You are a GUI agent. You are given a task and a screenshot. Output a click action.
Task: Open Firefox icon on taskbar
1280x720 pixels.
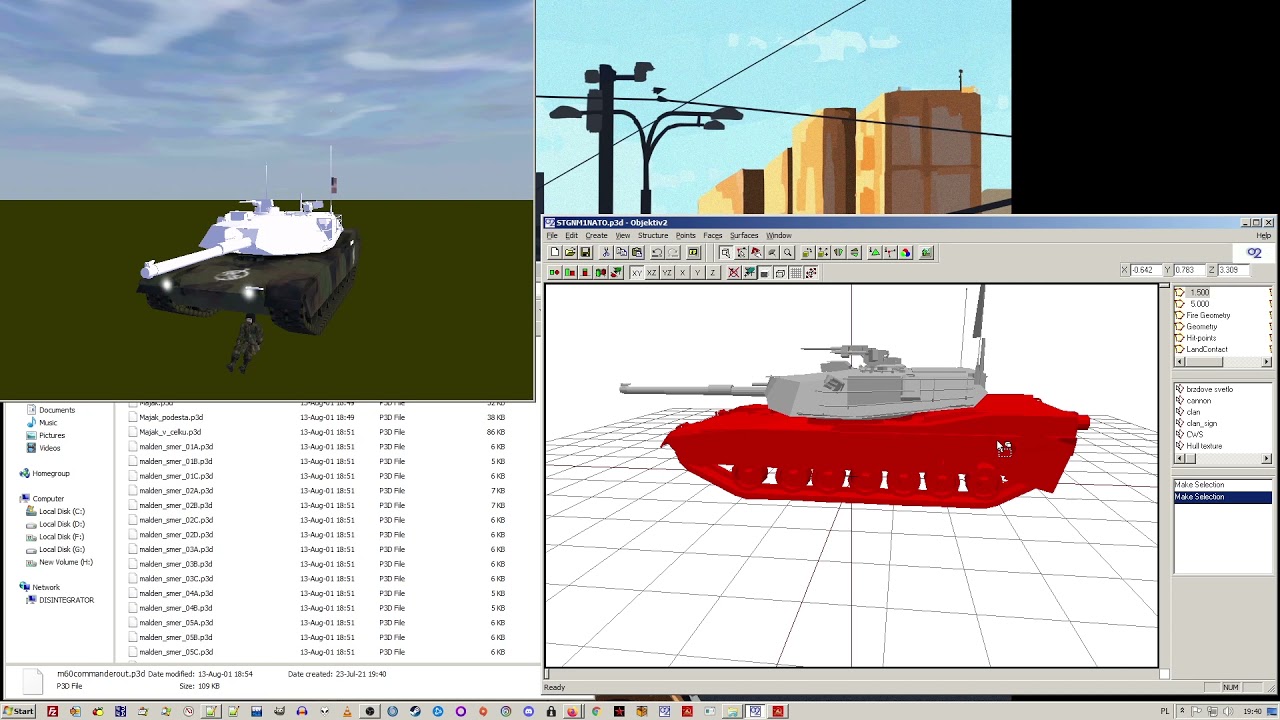(572, 711)
